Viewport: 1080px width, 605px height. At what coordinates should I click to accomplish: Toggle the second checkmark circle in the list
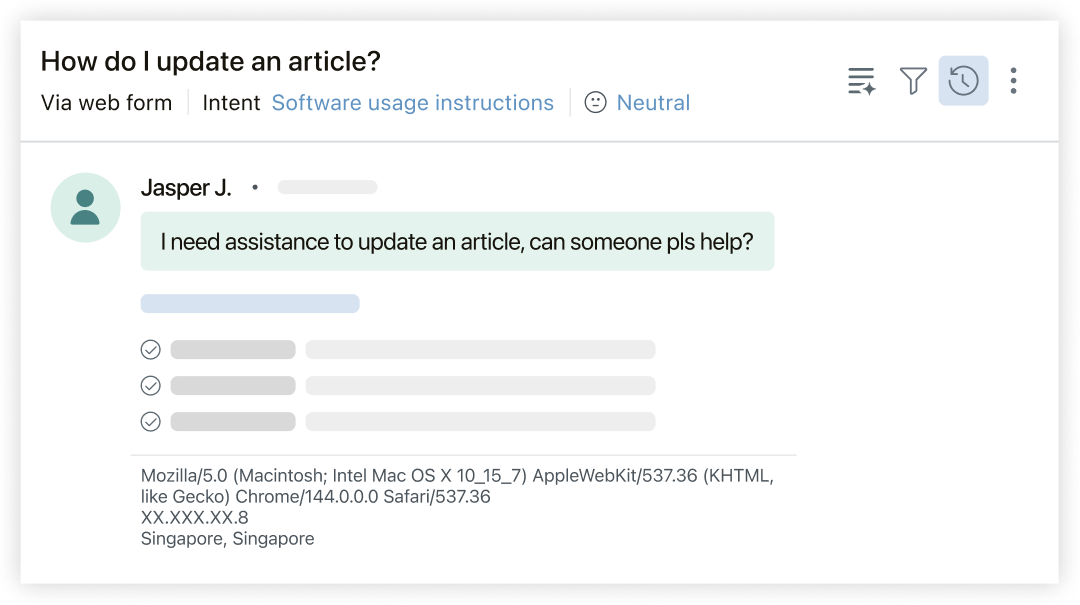pos(151,385)
